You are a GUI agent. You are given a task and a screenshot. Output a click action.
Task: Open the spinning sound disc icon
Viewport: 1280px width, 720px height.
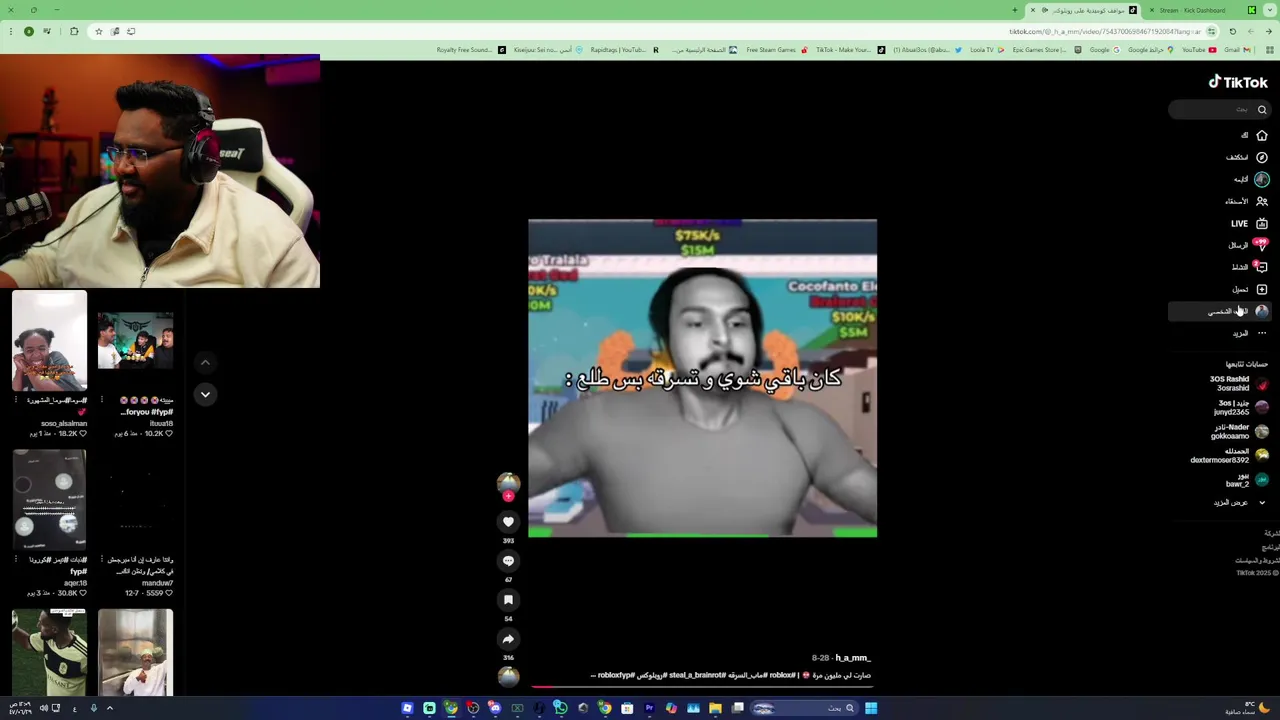click(x=508, y=676)
